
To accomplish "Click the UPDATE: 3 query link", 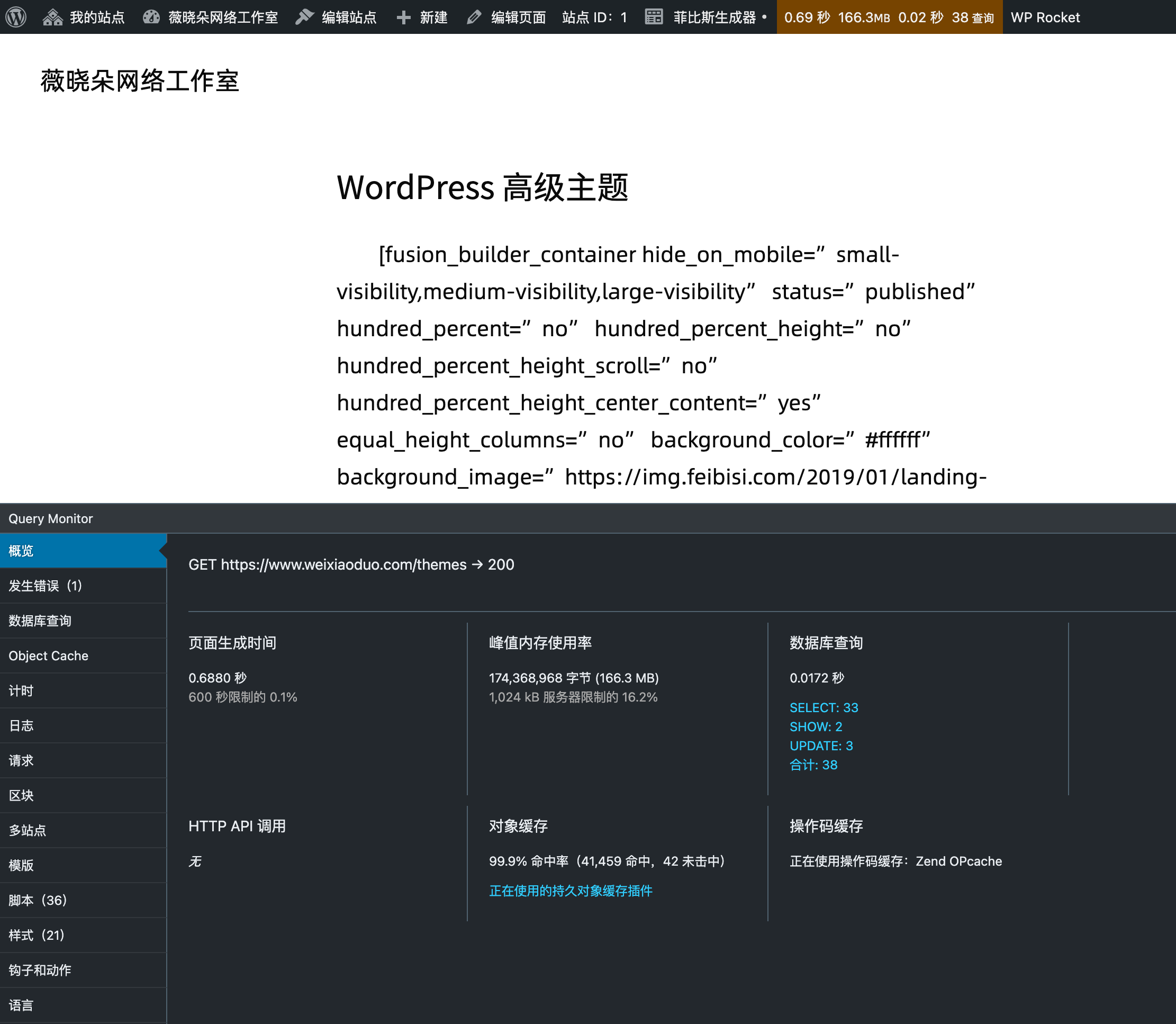I will point(821,745).
